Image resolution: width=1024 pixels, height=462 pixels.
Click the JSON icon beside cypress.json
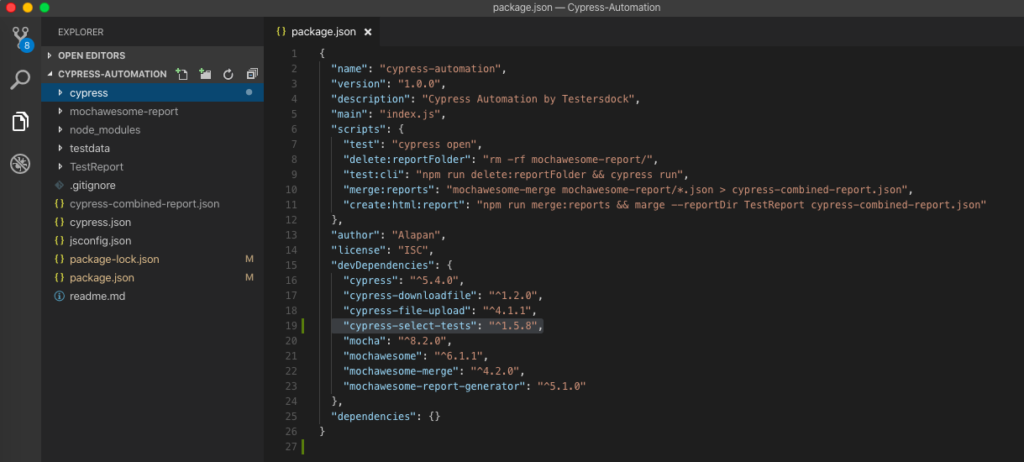tap(59, 222)
